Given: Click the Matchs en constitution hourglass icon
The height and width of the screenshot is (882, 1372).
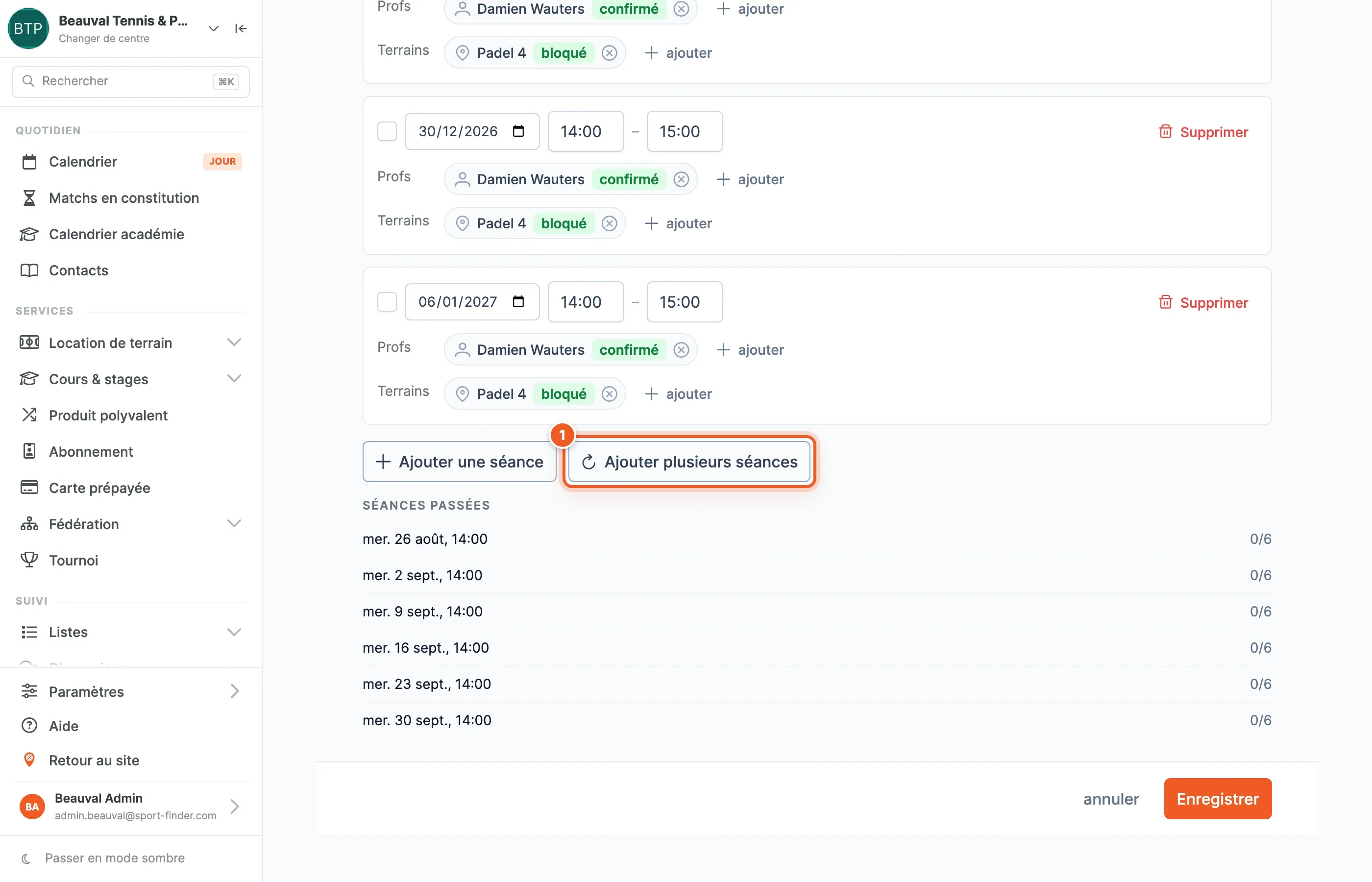Looking at the screenshot, I should point(29,198).
